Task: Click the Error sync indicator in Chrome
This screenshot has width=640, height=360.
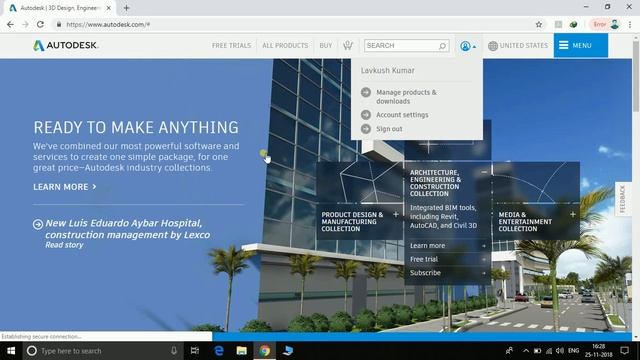Action: pos(599,24)
